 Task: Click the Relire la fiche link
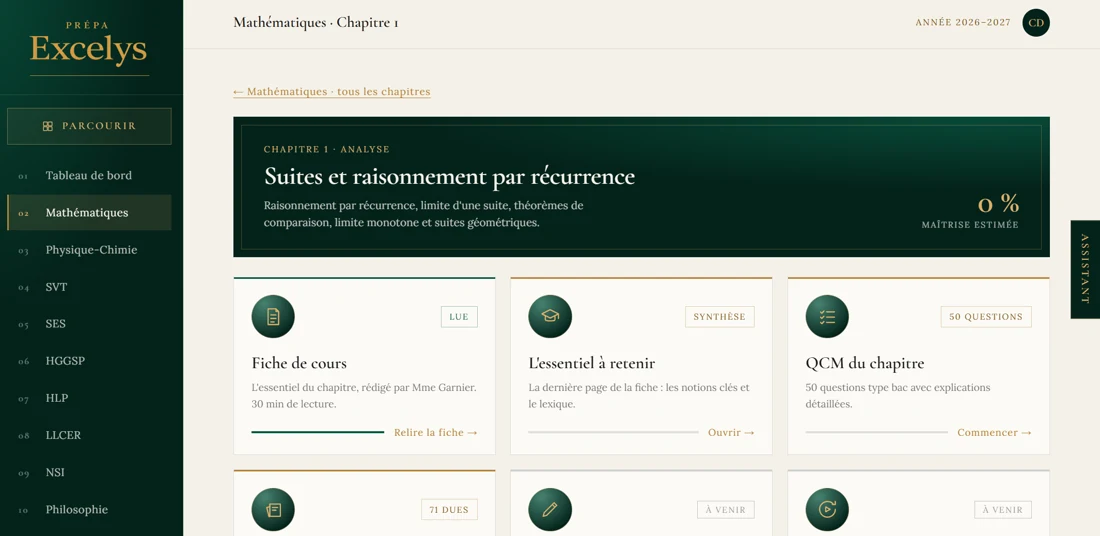(436, 432)
